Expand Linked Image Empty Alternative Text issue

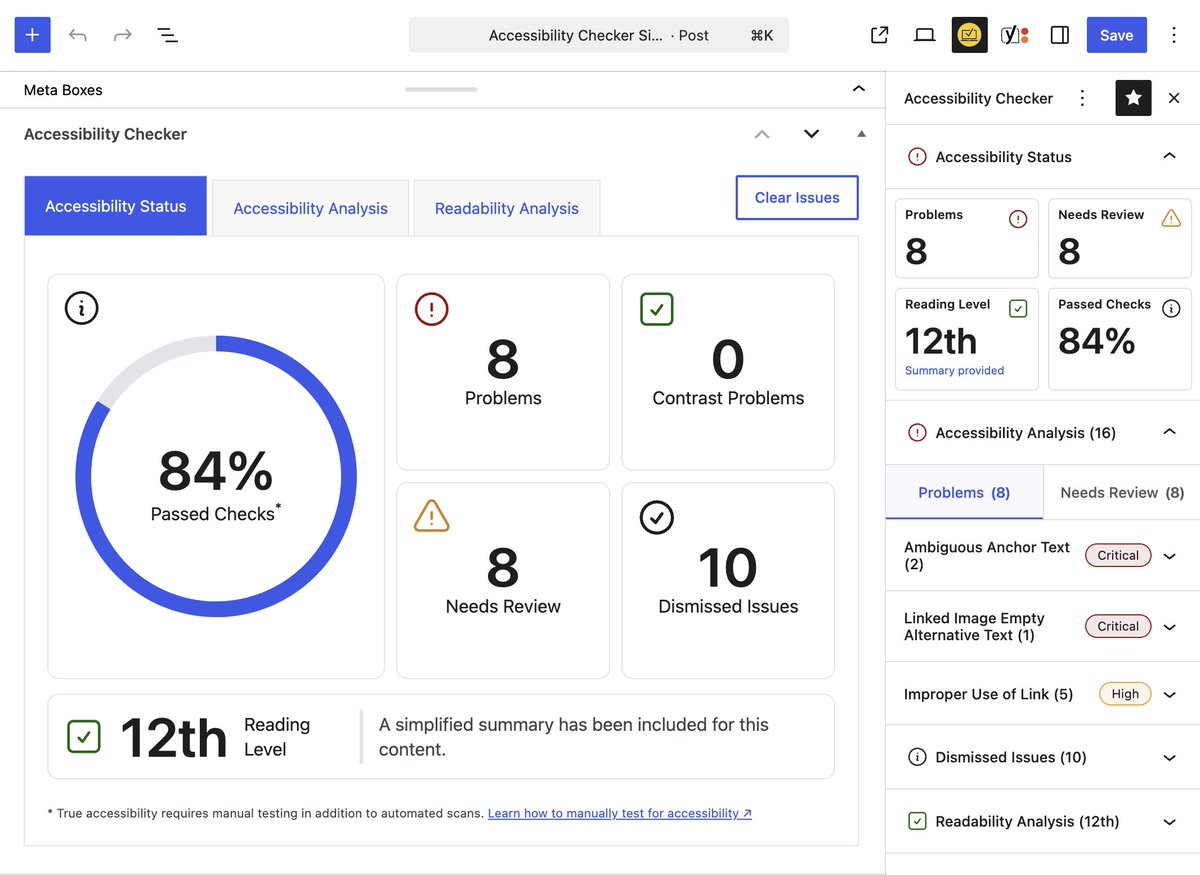(x=1169, y=627)
